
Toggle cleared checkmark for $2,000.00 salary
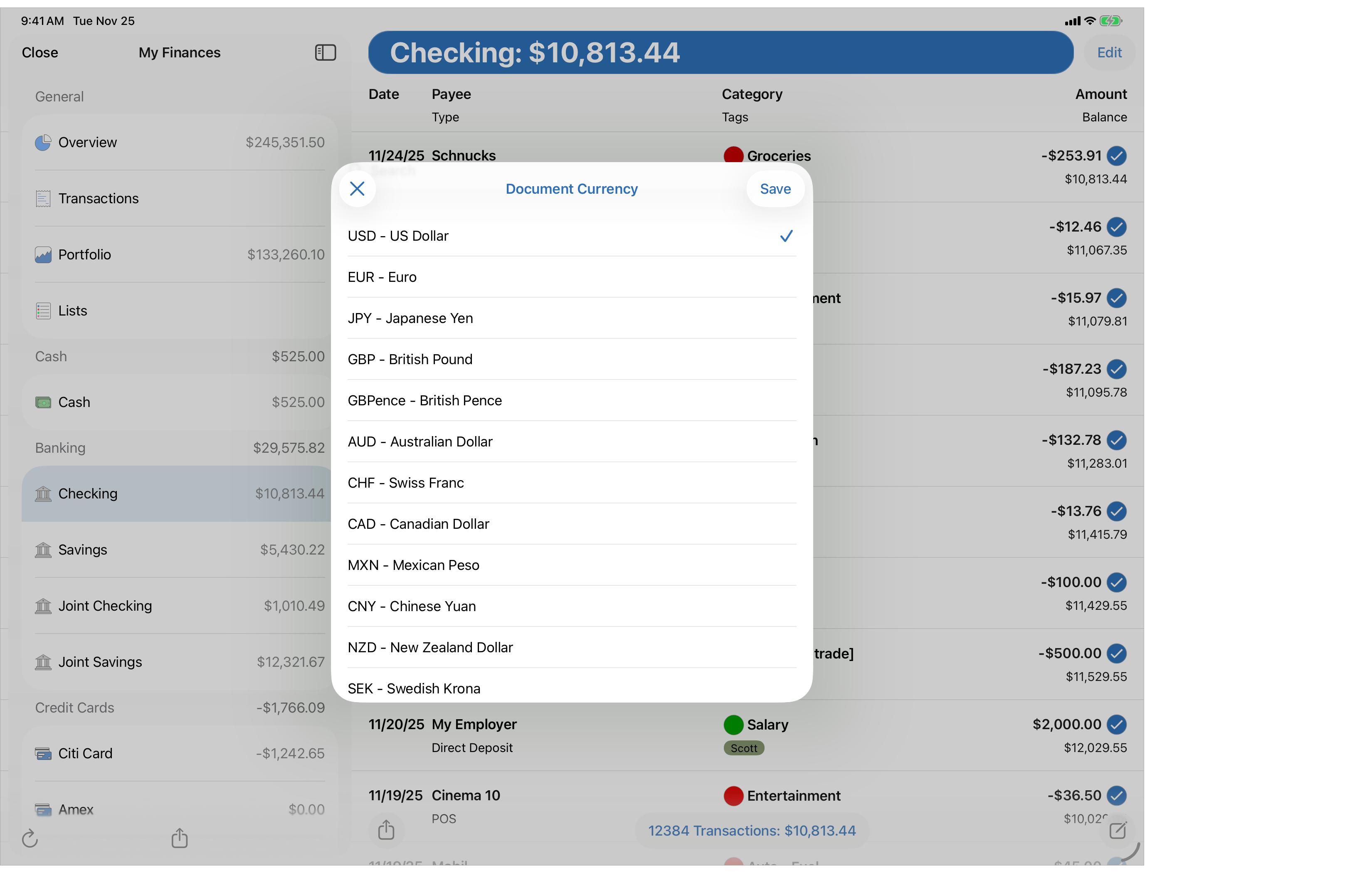[x=1117, y=724]
